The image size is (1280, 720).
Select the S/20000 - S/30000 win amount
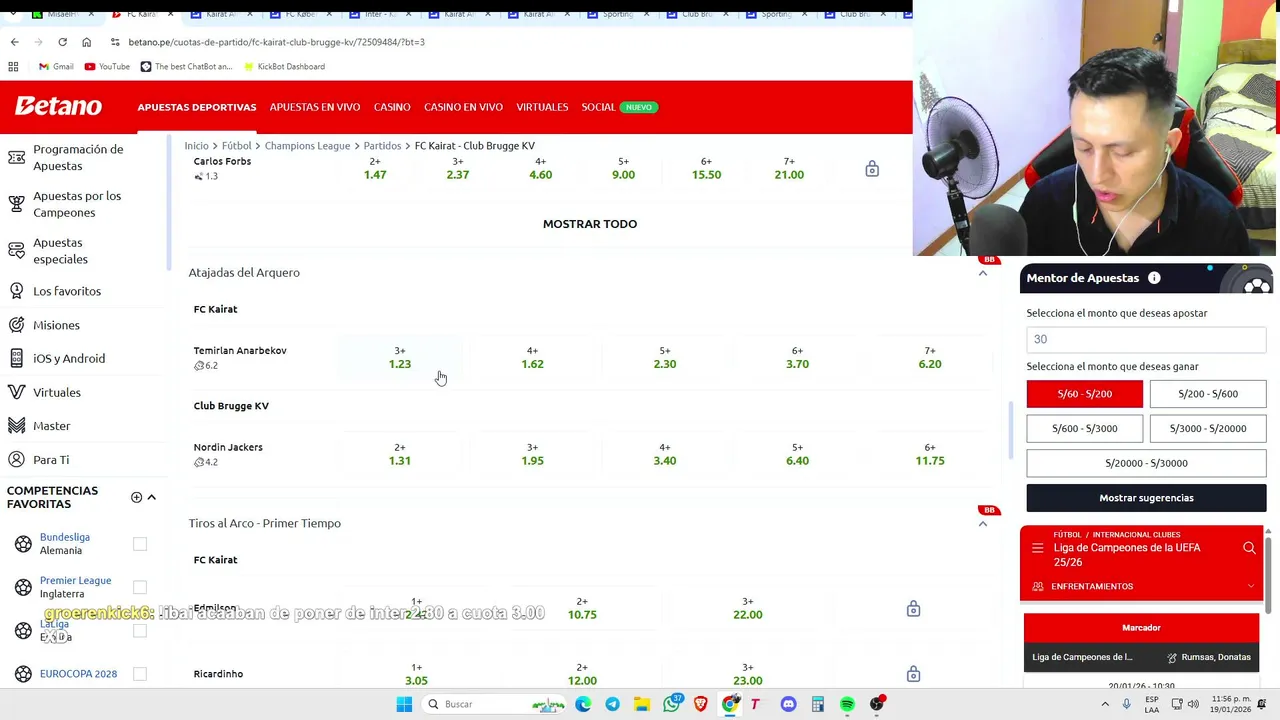coord(1146,463)
